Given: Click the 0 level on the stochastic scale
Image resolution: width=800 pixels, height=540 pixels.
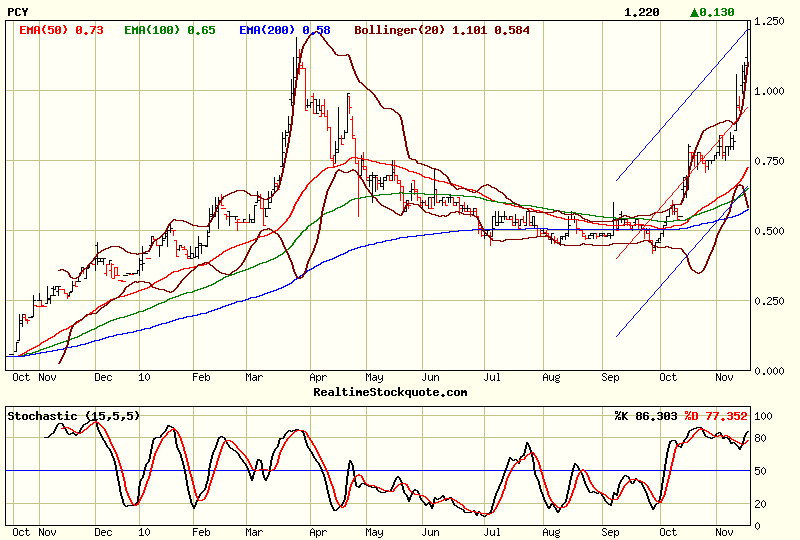Looking at the screenshot, I should (x=757, y=526).
